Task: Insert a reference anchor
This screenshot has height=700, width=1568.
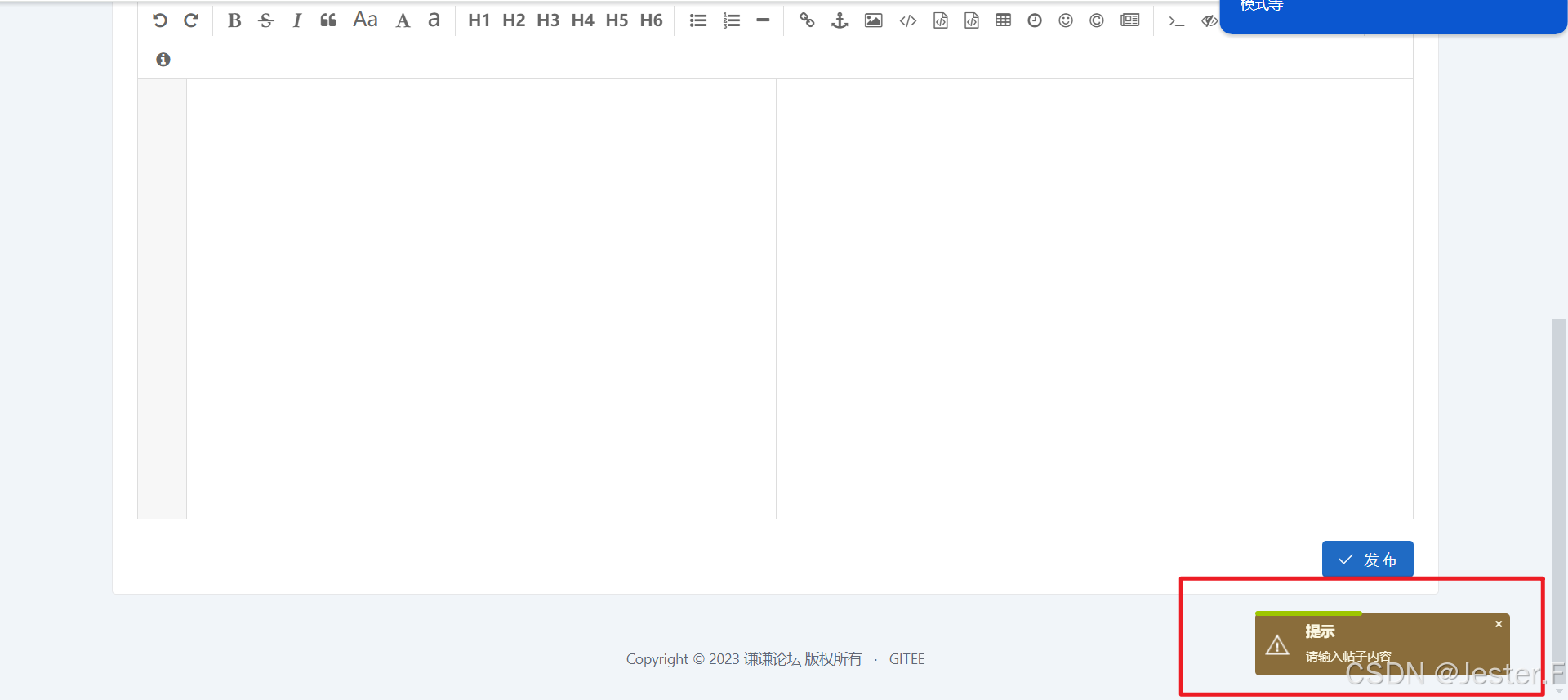Action: point(840,20)
